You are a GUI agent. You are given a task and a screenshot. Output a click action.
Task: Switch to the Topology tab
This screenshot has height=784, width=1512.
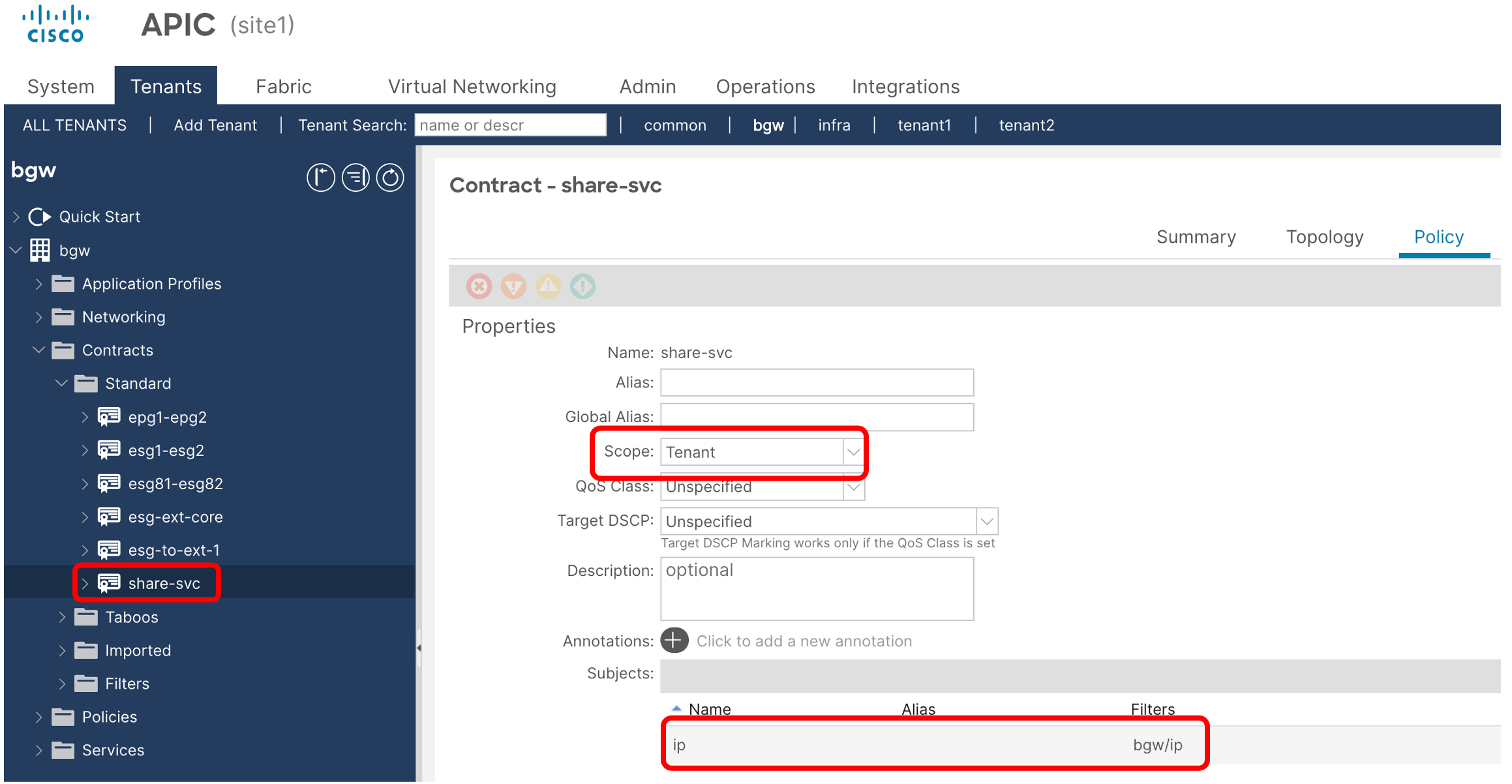(1324, 237)
